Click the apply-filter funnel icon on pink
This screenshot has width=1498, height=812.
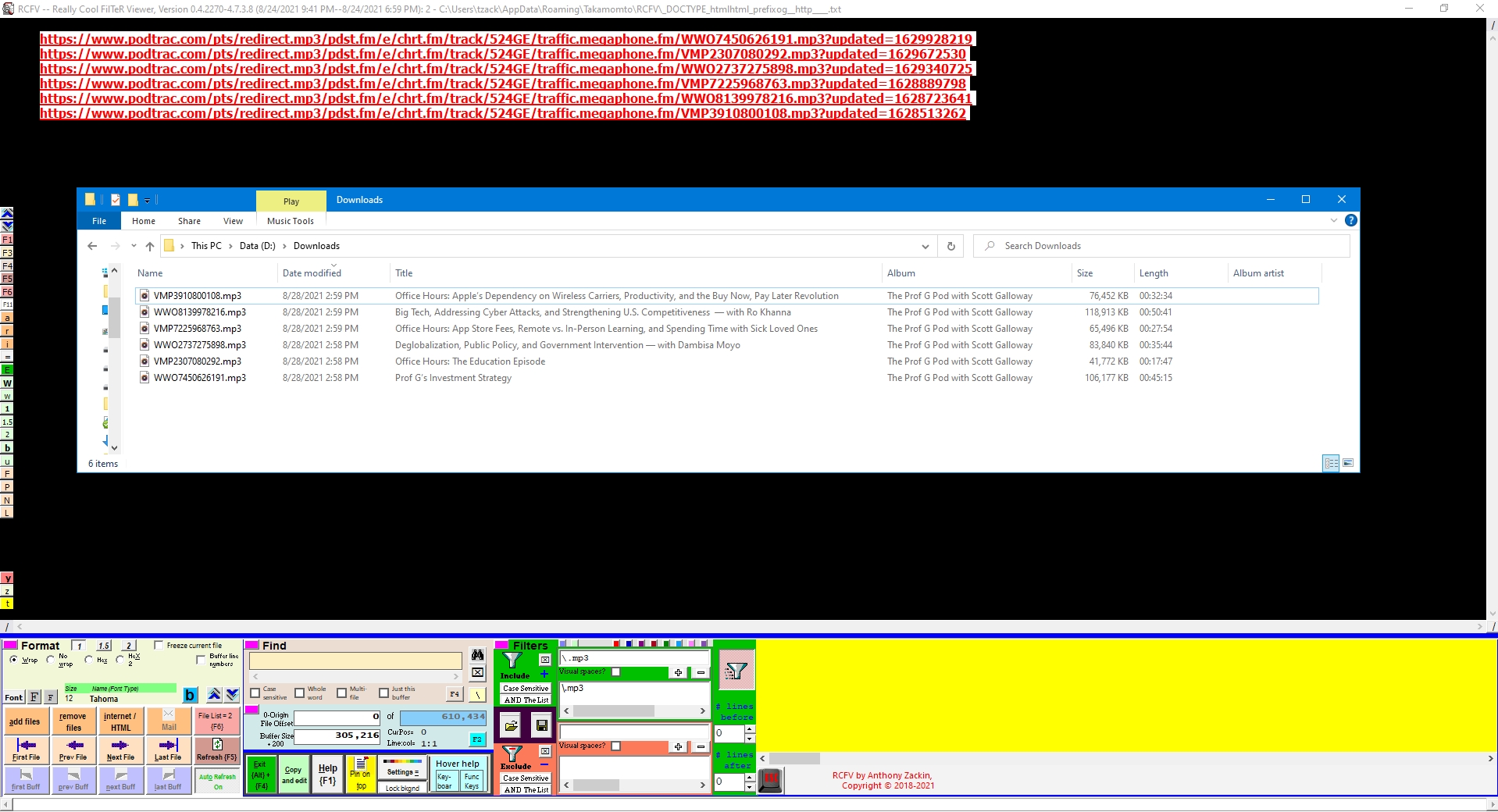coord(736,671)
